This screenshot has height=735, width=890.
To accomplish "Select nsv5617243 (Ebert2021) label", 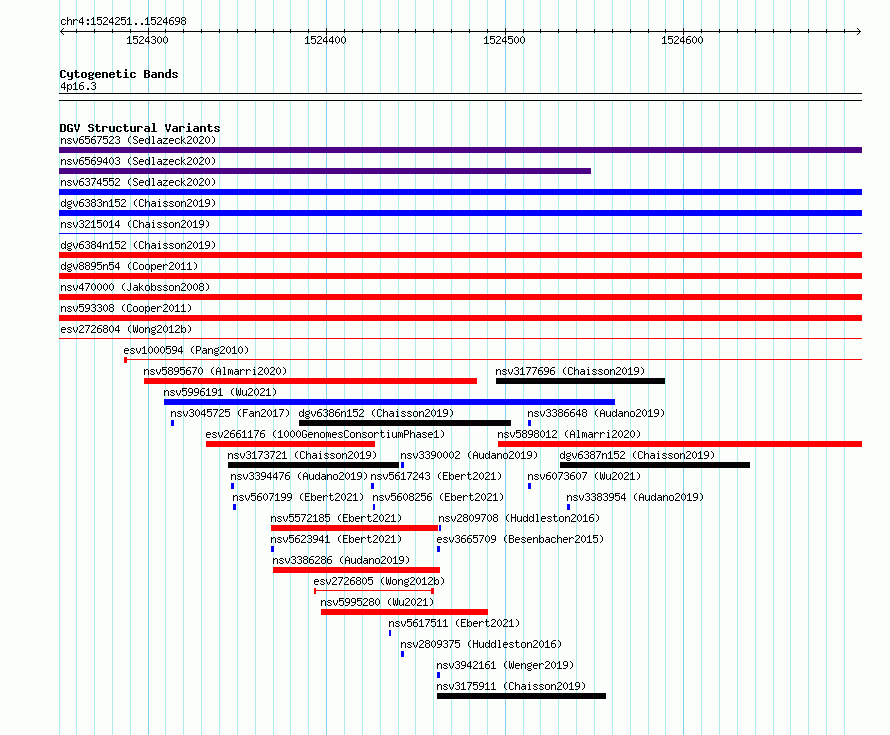I will 436,476.
